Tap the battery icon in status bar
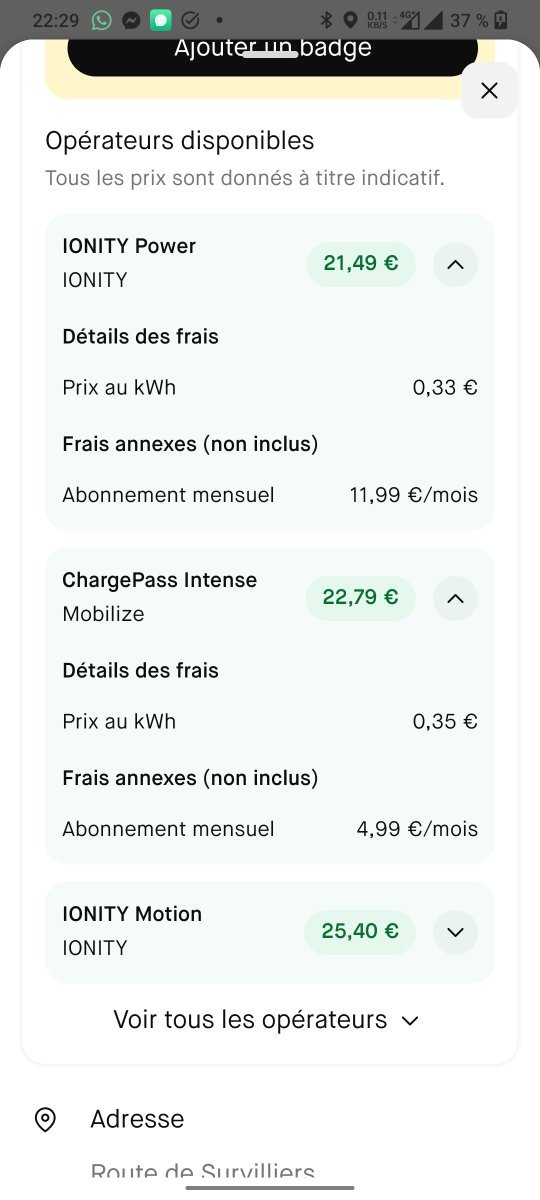540x1200 pixels. 501,20
